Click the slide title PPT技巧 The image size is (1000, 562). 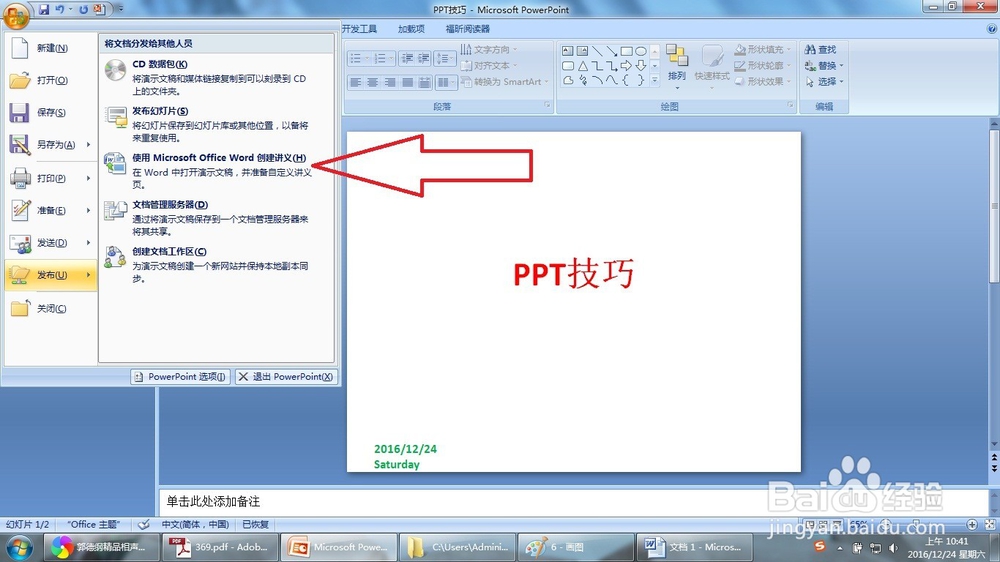573,274
